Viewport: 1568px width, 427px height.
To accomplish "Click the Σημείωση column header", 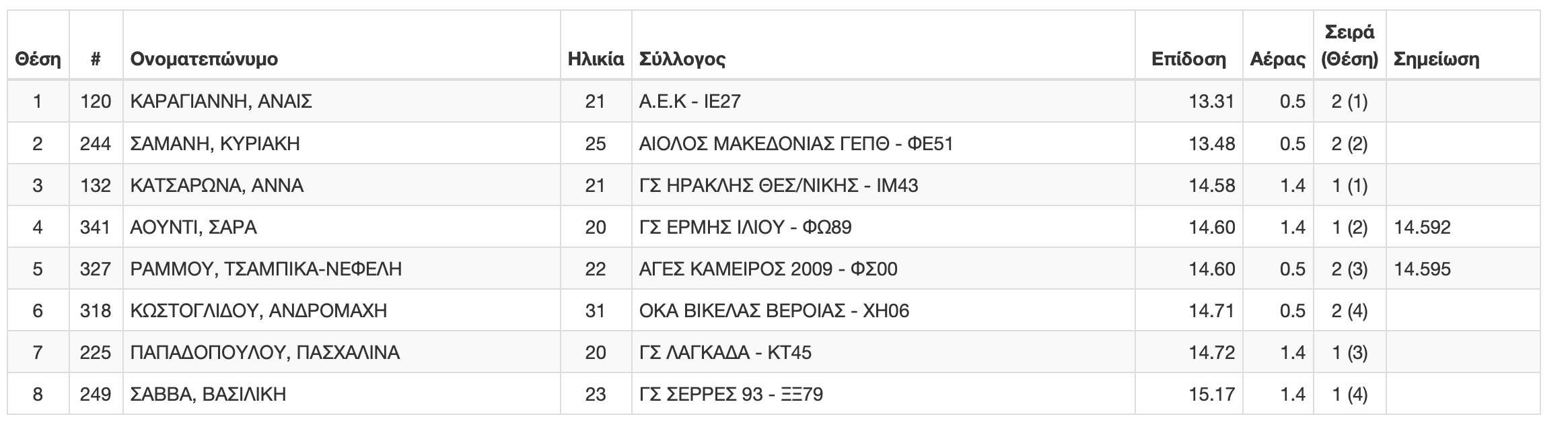I will (1436, 59).
